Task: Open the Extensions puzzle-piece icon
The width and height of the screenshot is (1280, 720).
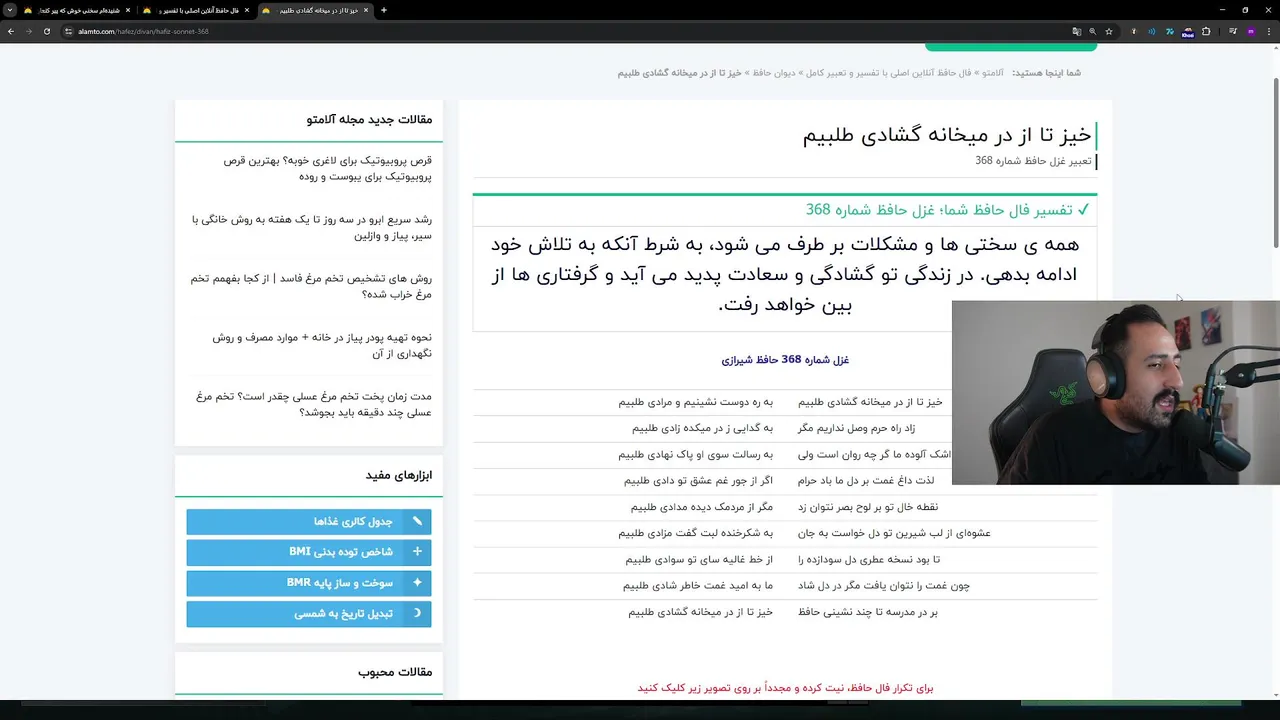Action: [1206, 31]
